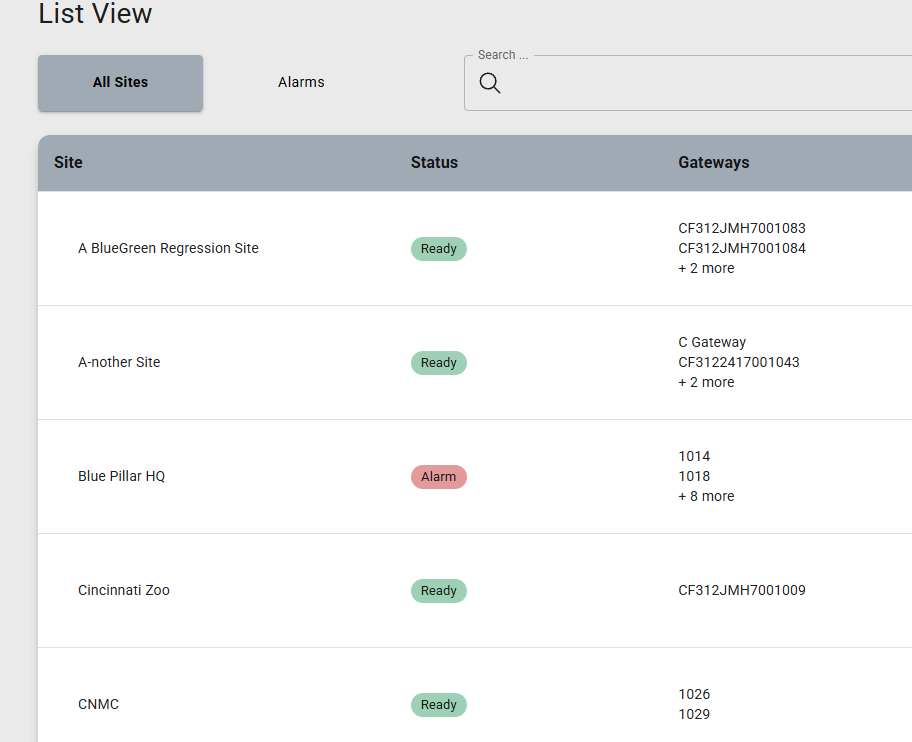Click gateway CF312JMH7001009
912x742 pixels.
click(x=741, y=590)
